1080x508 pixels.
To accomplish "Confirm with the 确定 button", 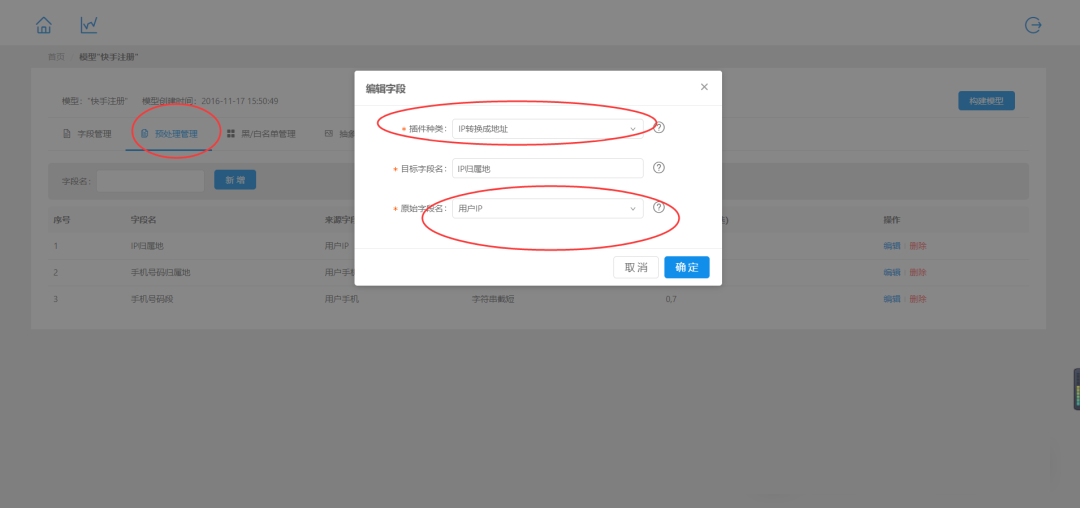I will click(x=687, y=267).
